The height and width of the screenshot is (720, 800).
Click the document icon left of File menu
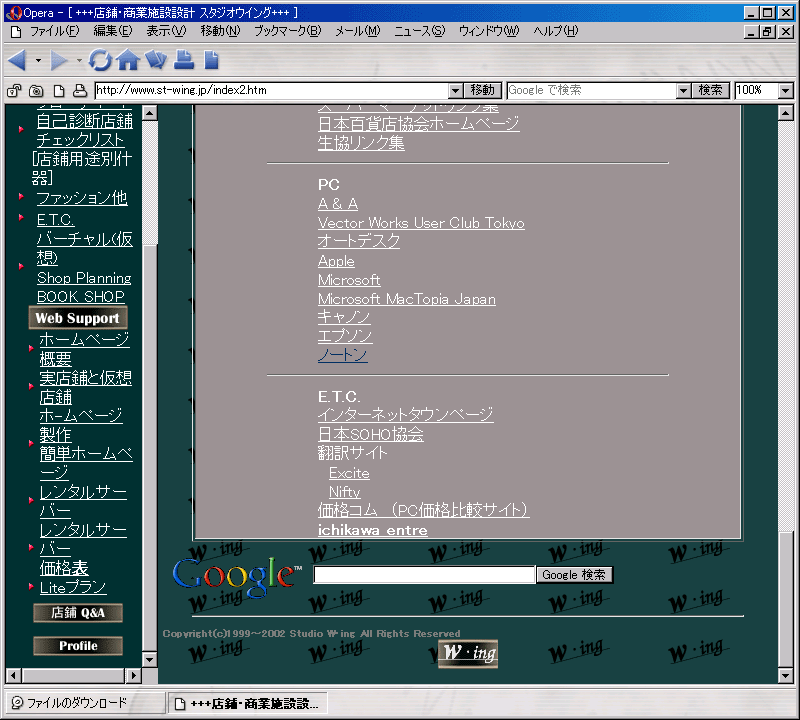(16, 32)
